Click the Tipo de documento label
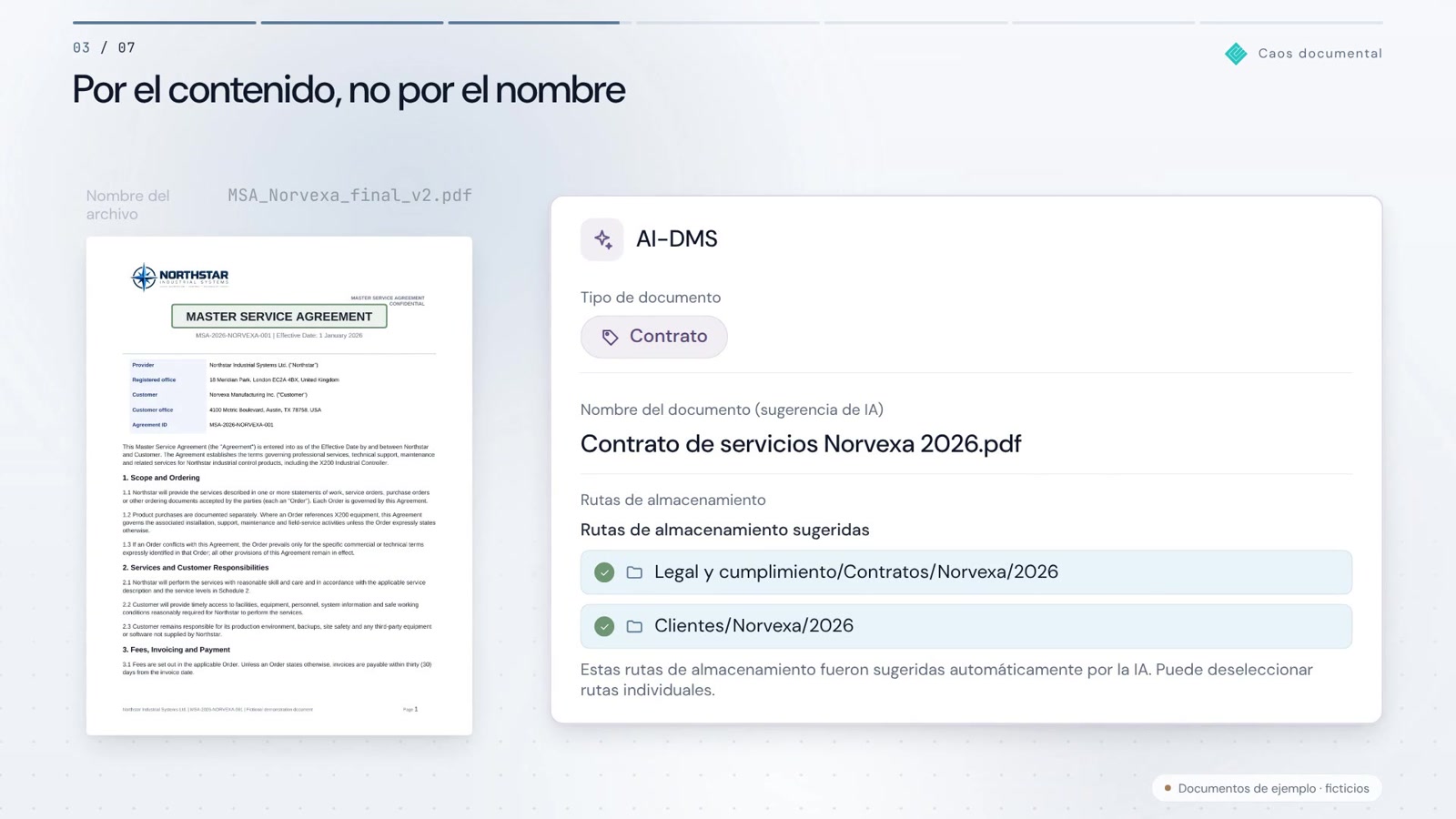This screenshot has width=1456, height=819. (x=651, y=298)
